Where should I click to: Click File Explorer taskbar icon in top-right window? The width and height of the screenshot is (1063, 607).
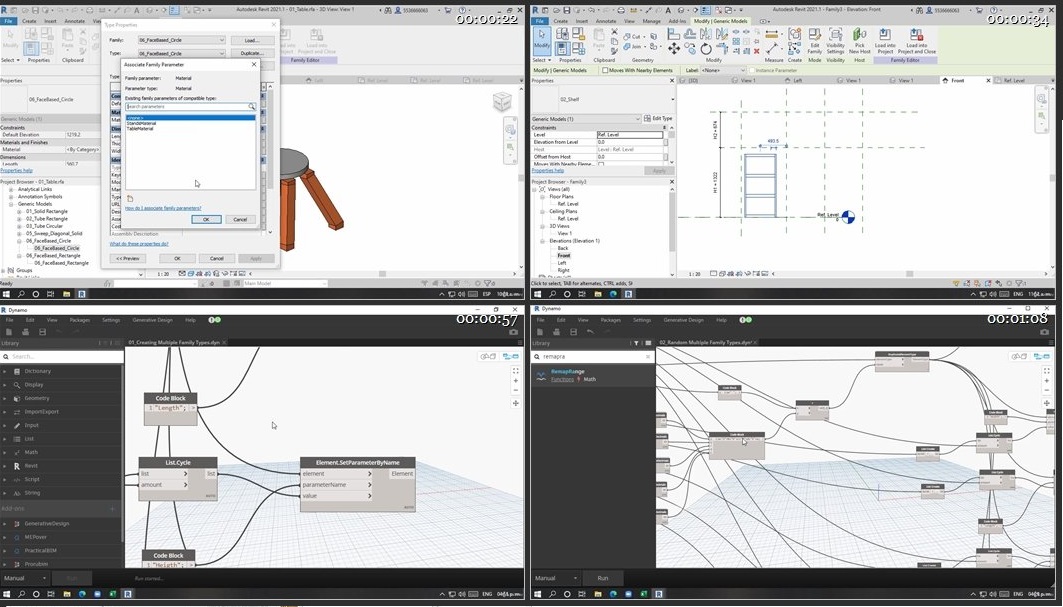tap(598, 294)
